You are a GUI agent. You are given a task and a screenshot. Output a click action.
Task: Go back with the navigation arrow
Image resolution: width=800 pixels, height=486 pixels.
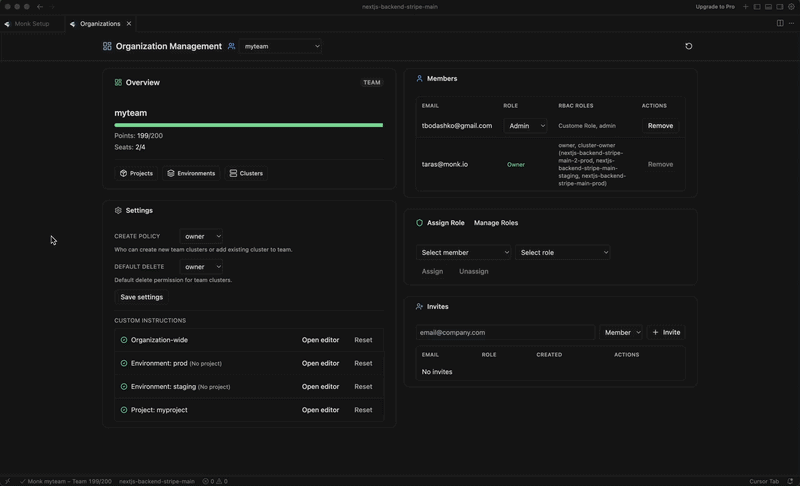coord(40,7)
